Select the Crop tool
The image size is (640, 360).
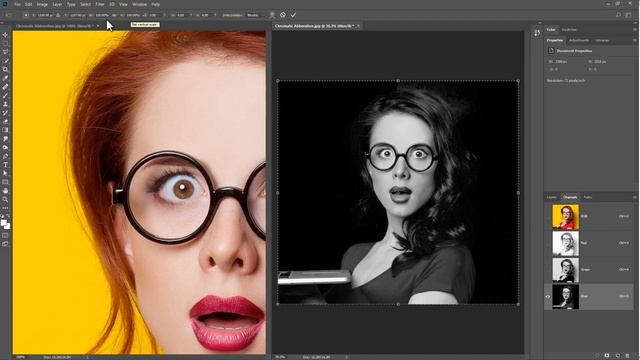click(x=5, y=69)
